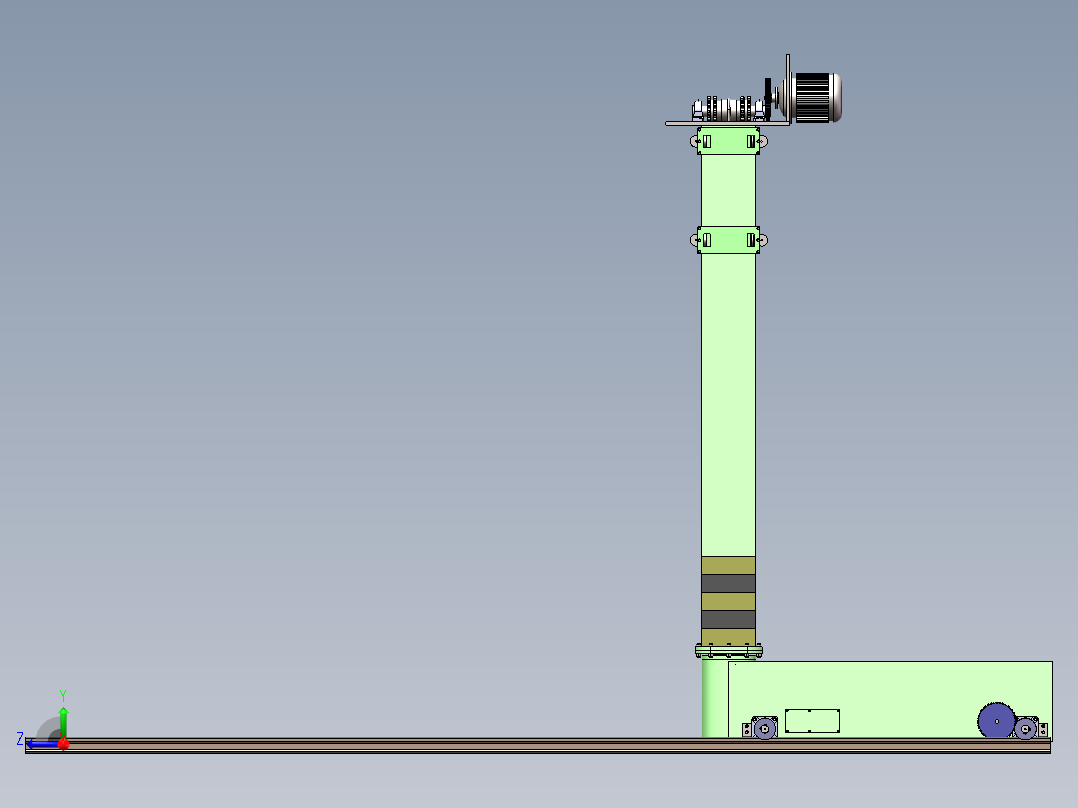This screenshot has width=1078, height=808.
Task: Click the winch drum assembly beside the motor
Action: (x=729, y=109)
